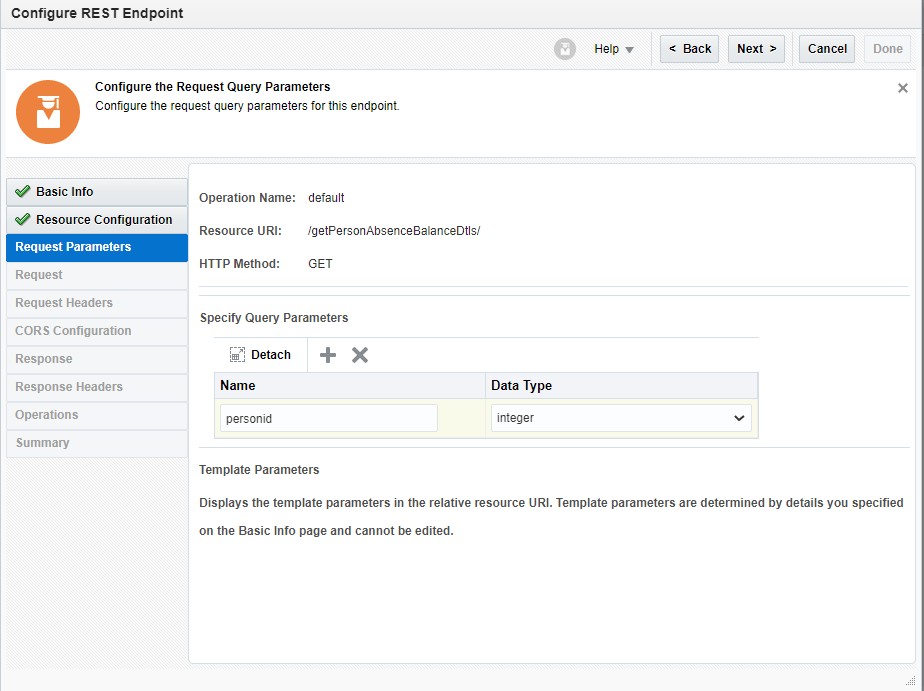The width and height of the screenshot is (924, 691).
Task: Cancel the REST endpoint configuration
Action: [826, 48]
